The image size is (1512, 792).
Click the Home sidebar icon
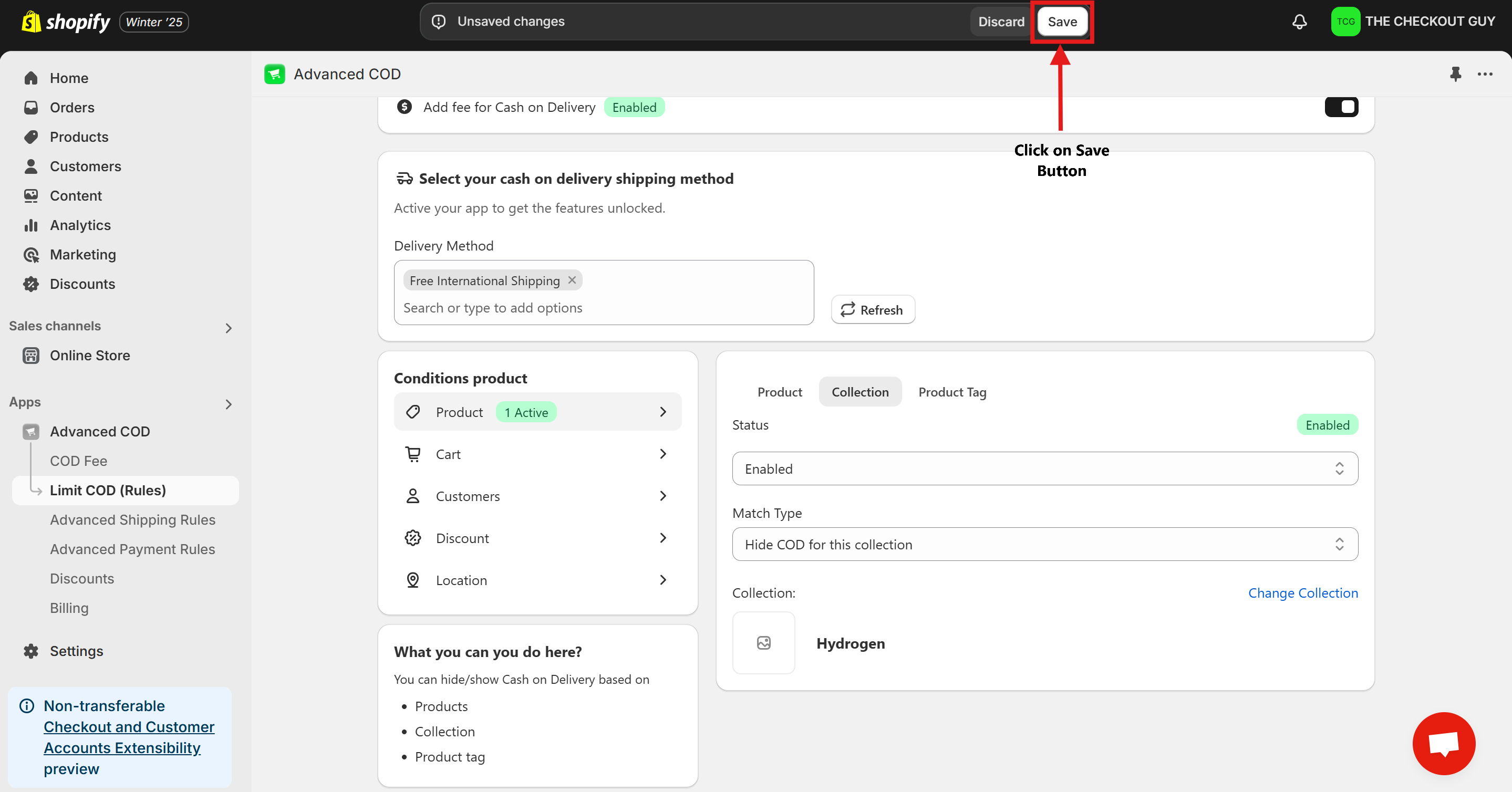(x=31, y=78)
